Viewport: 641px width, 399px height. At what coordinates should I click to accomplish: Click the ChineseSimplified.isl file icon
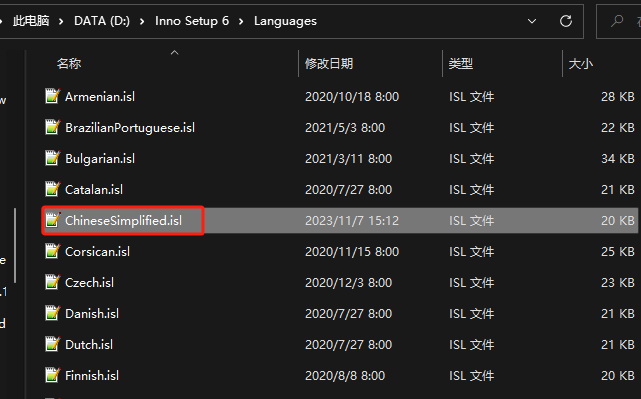coord(52,221)
